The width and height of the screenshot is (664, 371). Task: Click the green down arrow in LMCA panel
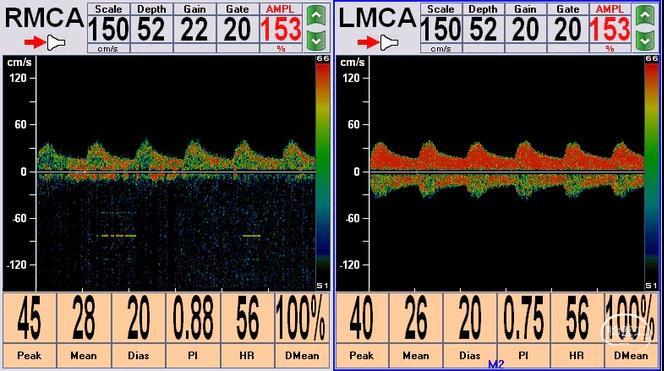click(x=645, y=41)
